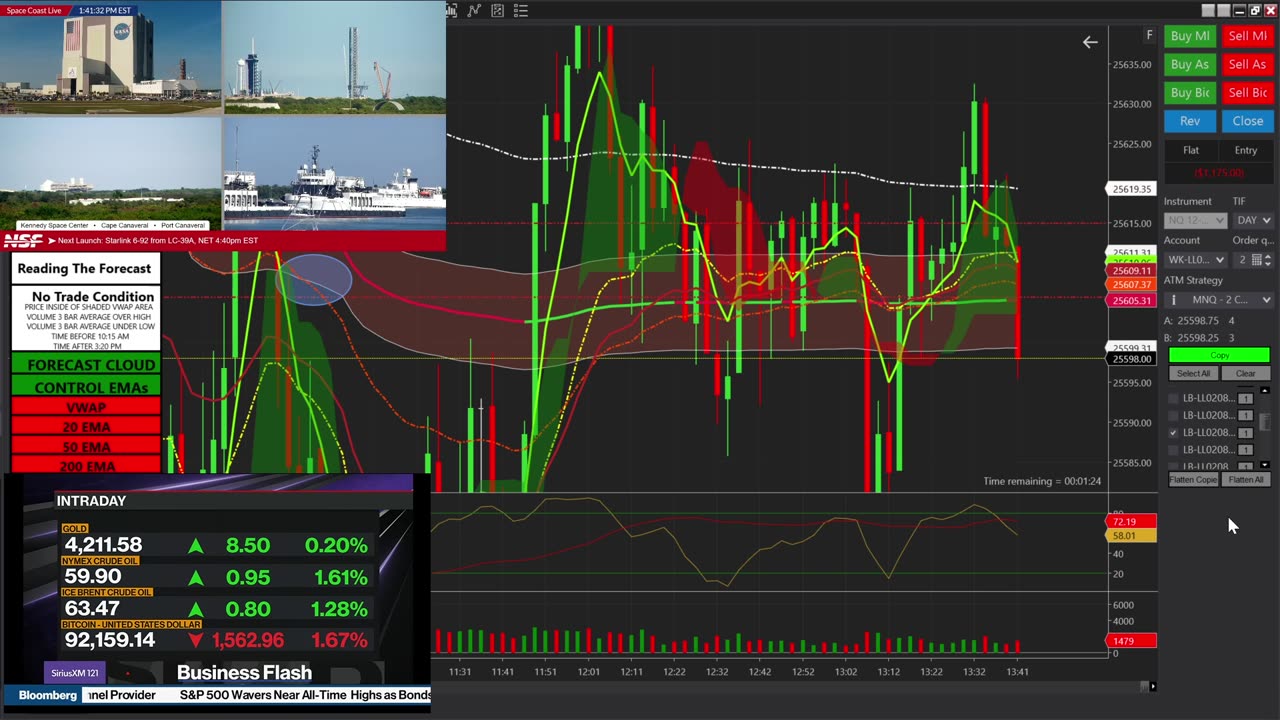Click the Entry label

pos(1245,150)
